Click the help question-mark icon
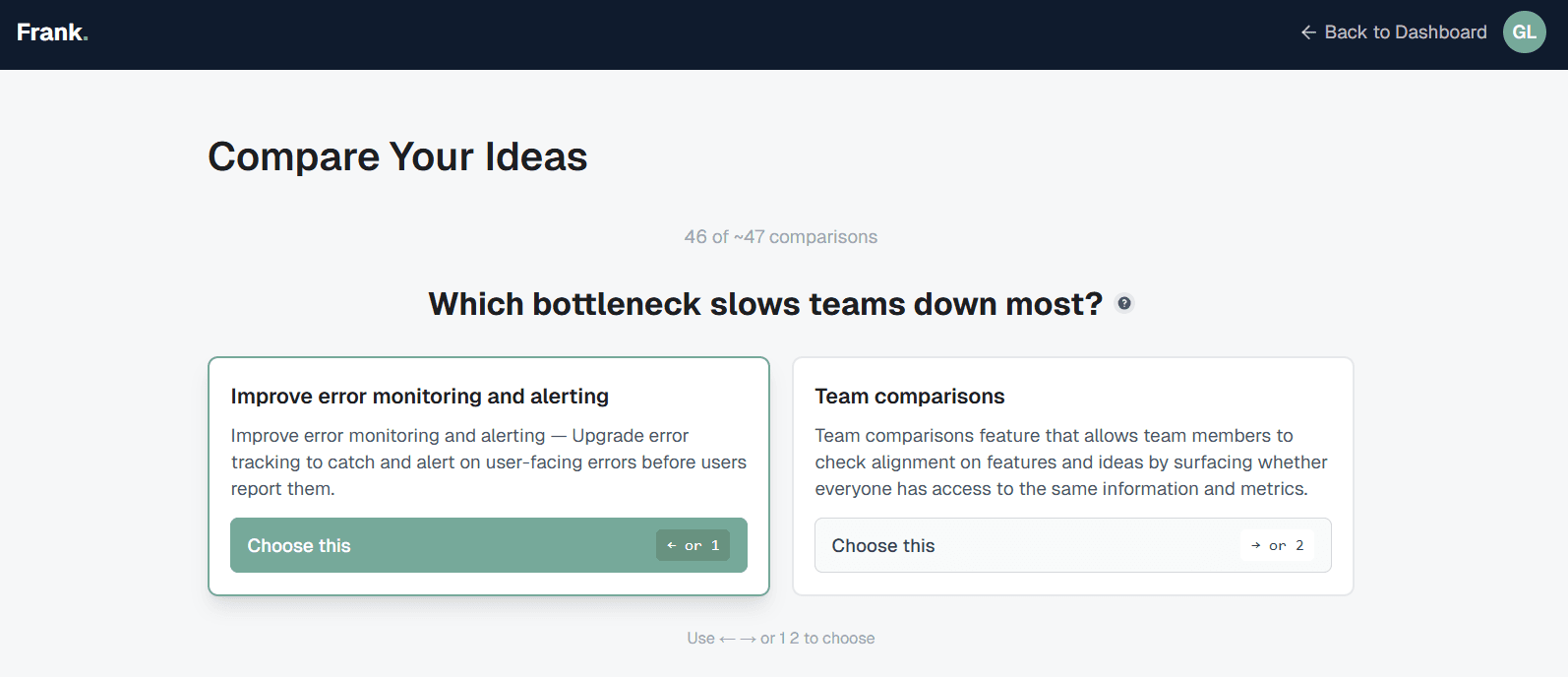This screenshot has width=1568, height=677. click(1124, 303)
